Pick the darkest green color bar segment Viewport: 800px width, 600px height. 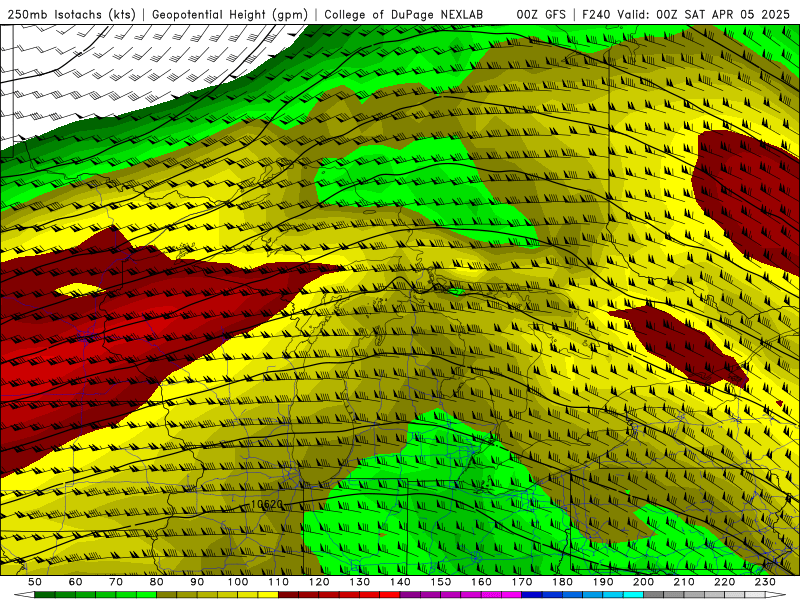coord(45,595)
